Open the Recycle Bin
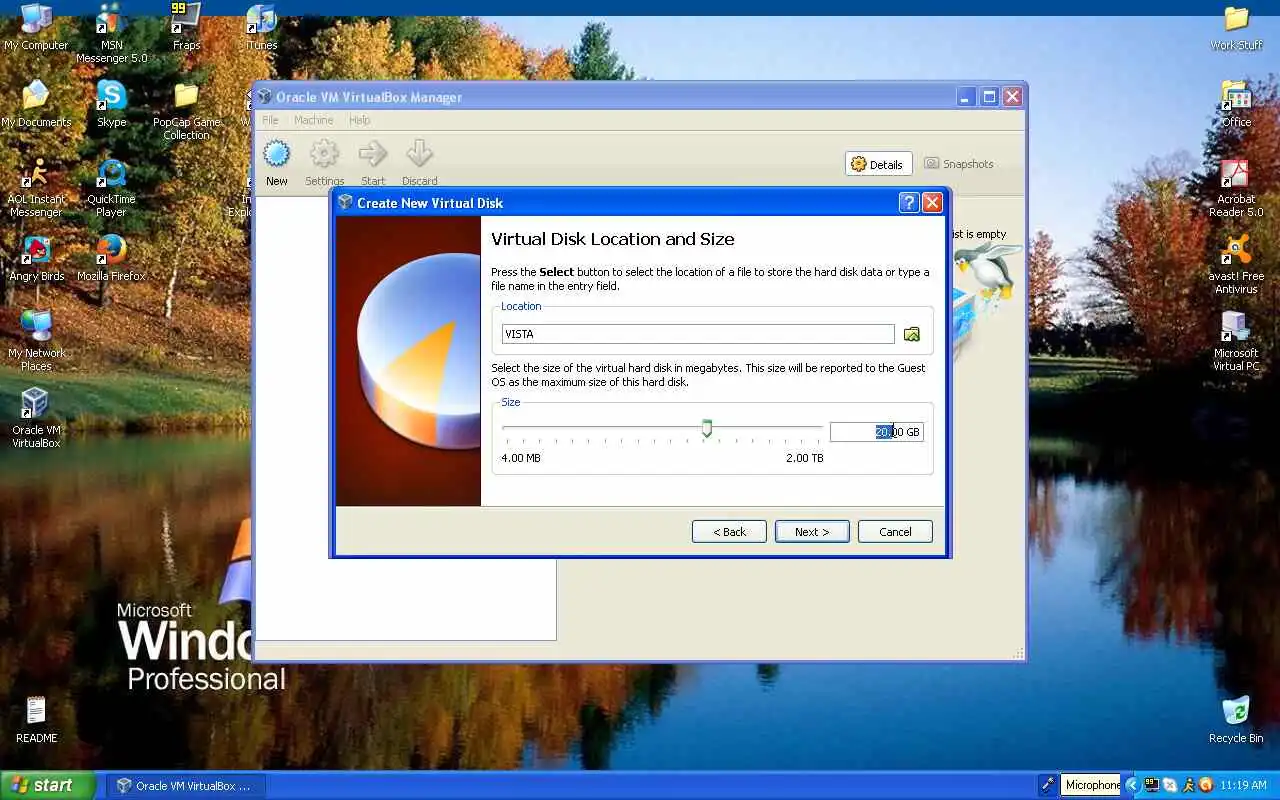 (1236, 720)
